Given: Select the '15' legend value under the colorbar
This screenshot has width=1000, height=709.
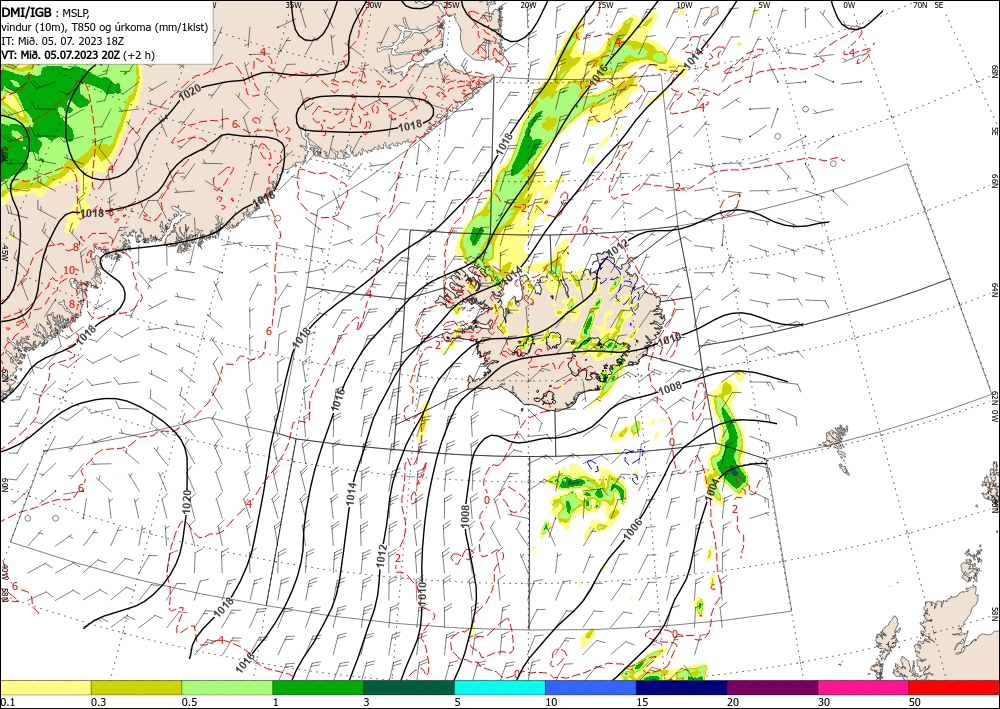Looking at the screenshot, I should coord(642,702).
